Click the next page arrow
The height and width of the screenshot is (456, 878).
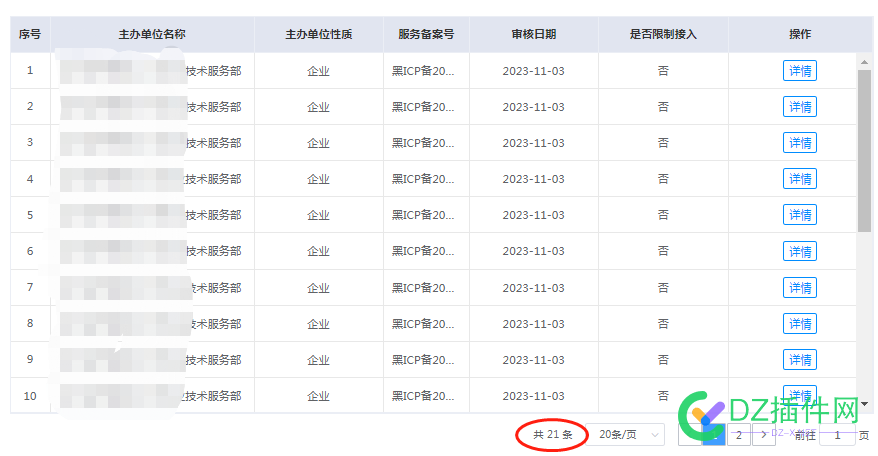coord(763,435)
